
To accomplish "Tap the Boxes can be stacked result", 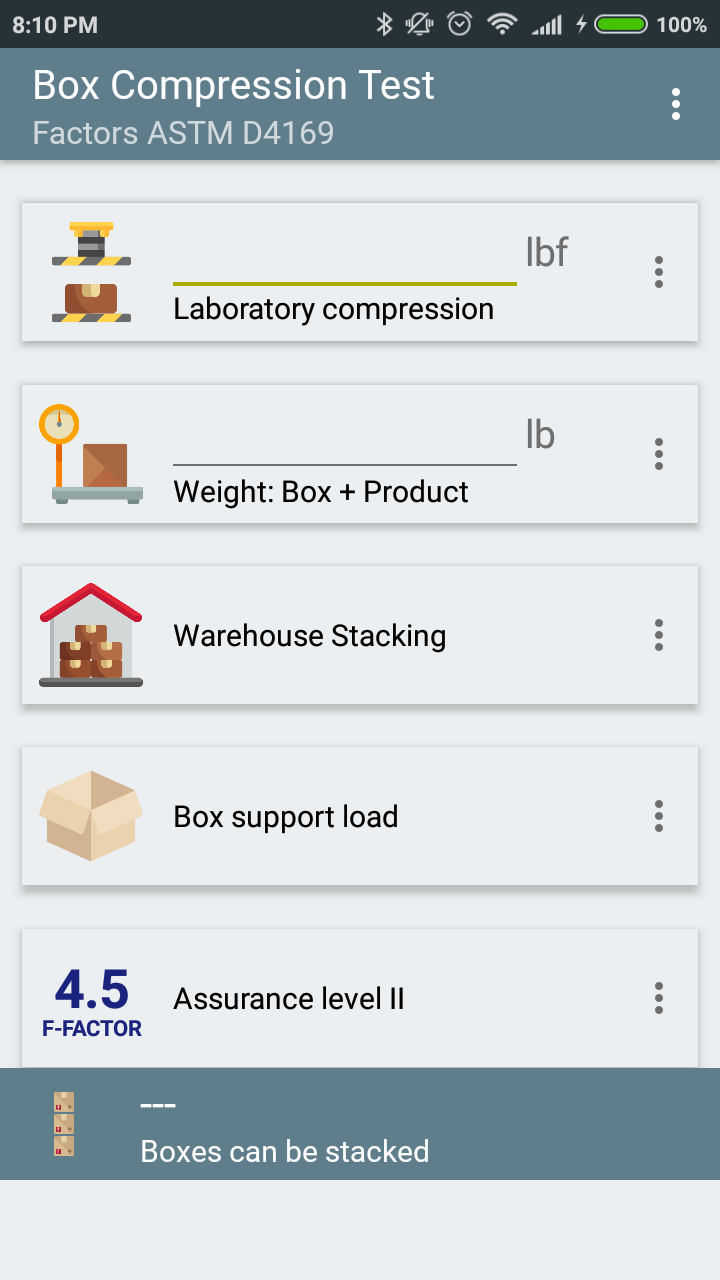I will [x=285, y=1151].
